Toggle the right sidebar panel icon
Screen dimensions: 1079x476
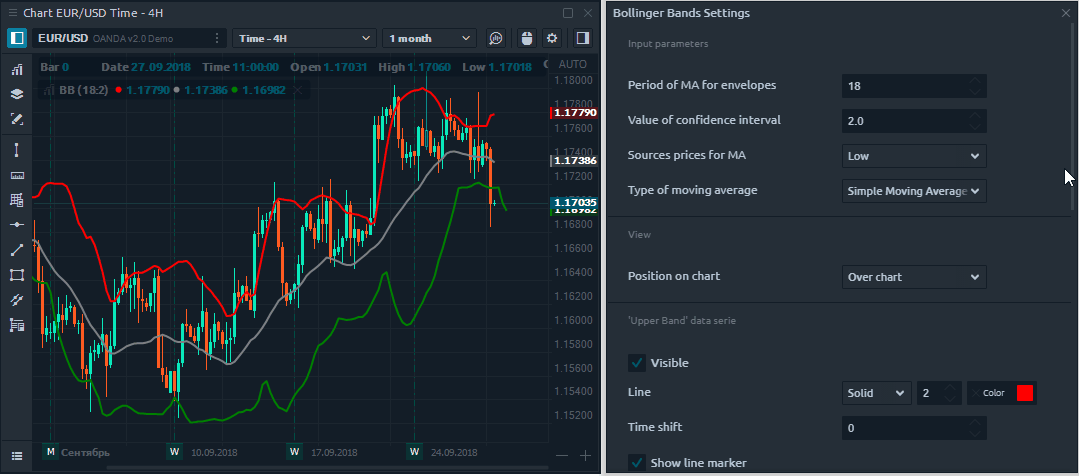[583, 38]
